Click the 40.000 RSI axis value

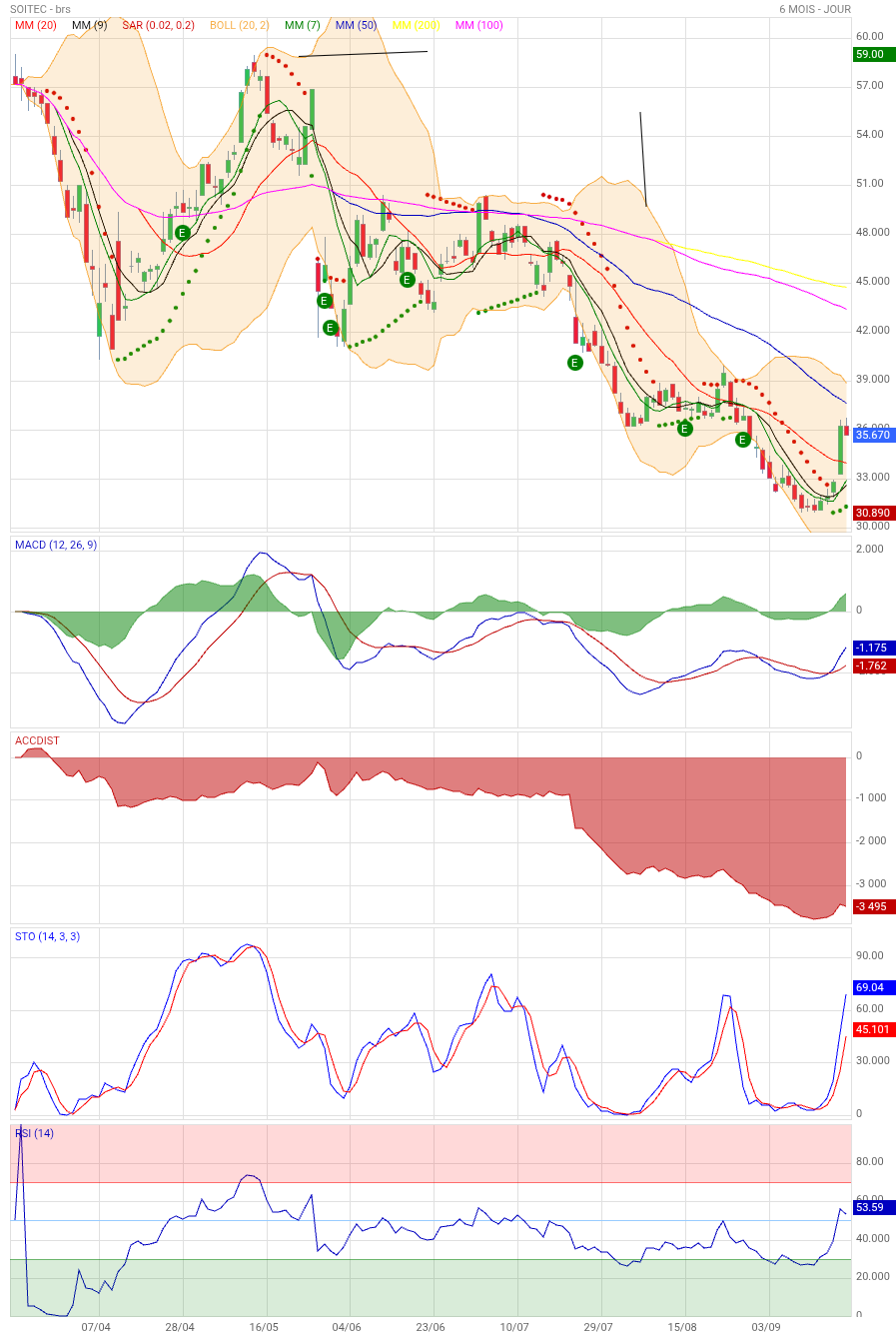[x=873, y=1238]
